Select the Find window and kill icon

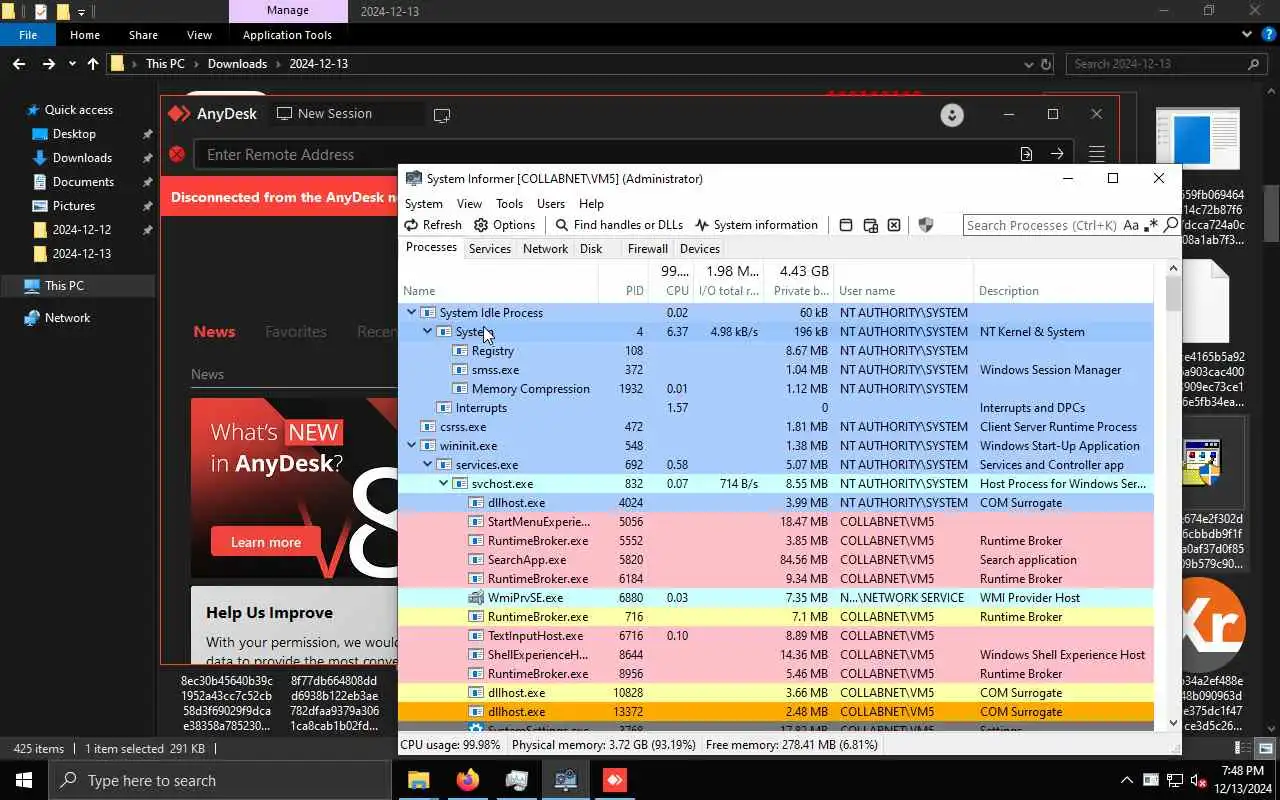[894, 225]
